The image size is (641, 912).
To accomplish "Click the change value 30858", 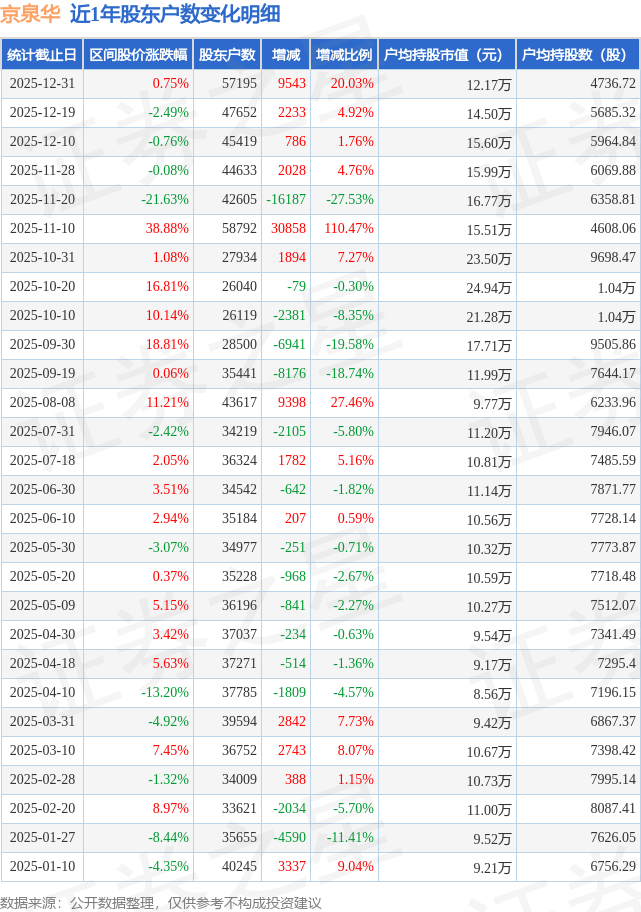I will pyautogui.click(x=289, y=228).
